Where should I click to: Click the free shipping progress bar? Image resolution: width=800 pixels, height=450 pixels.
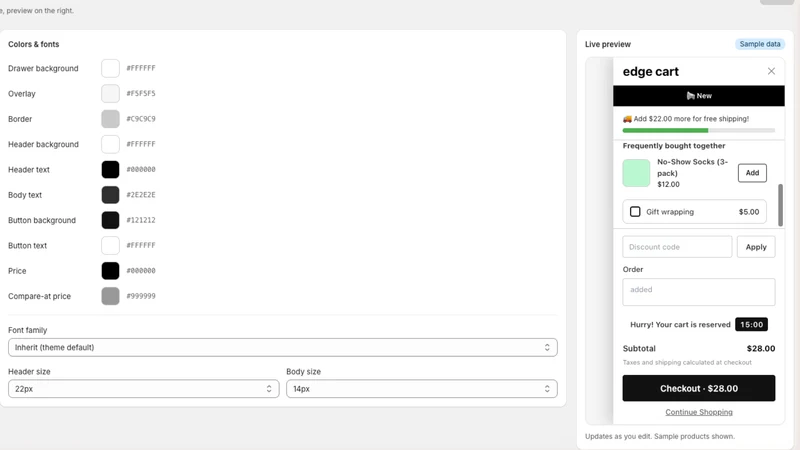[698, 131]
